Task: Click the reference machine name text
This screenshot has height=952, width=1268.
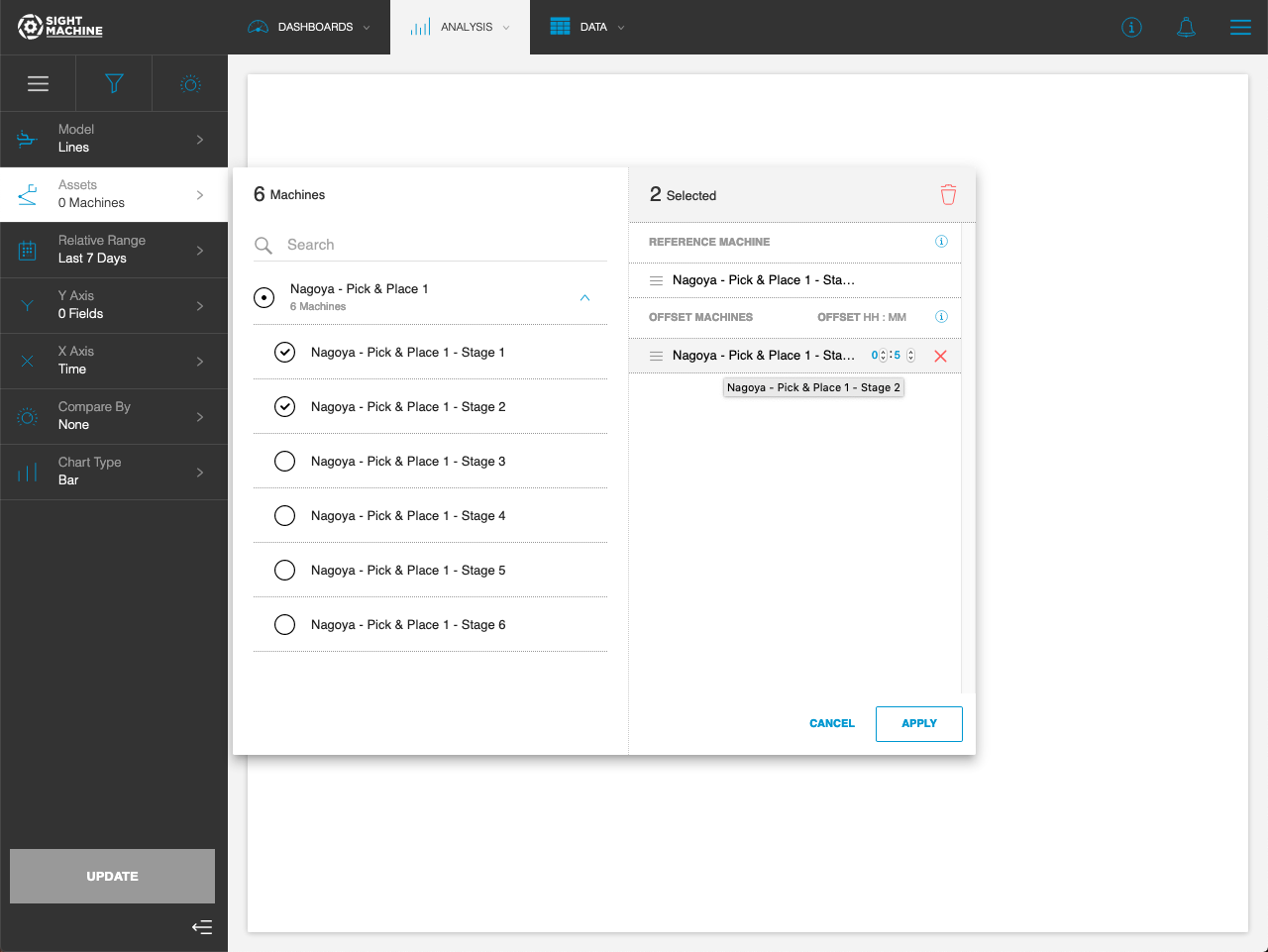Action: 763,280
